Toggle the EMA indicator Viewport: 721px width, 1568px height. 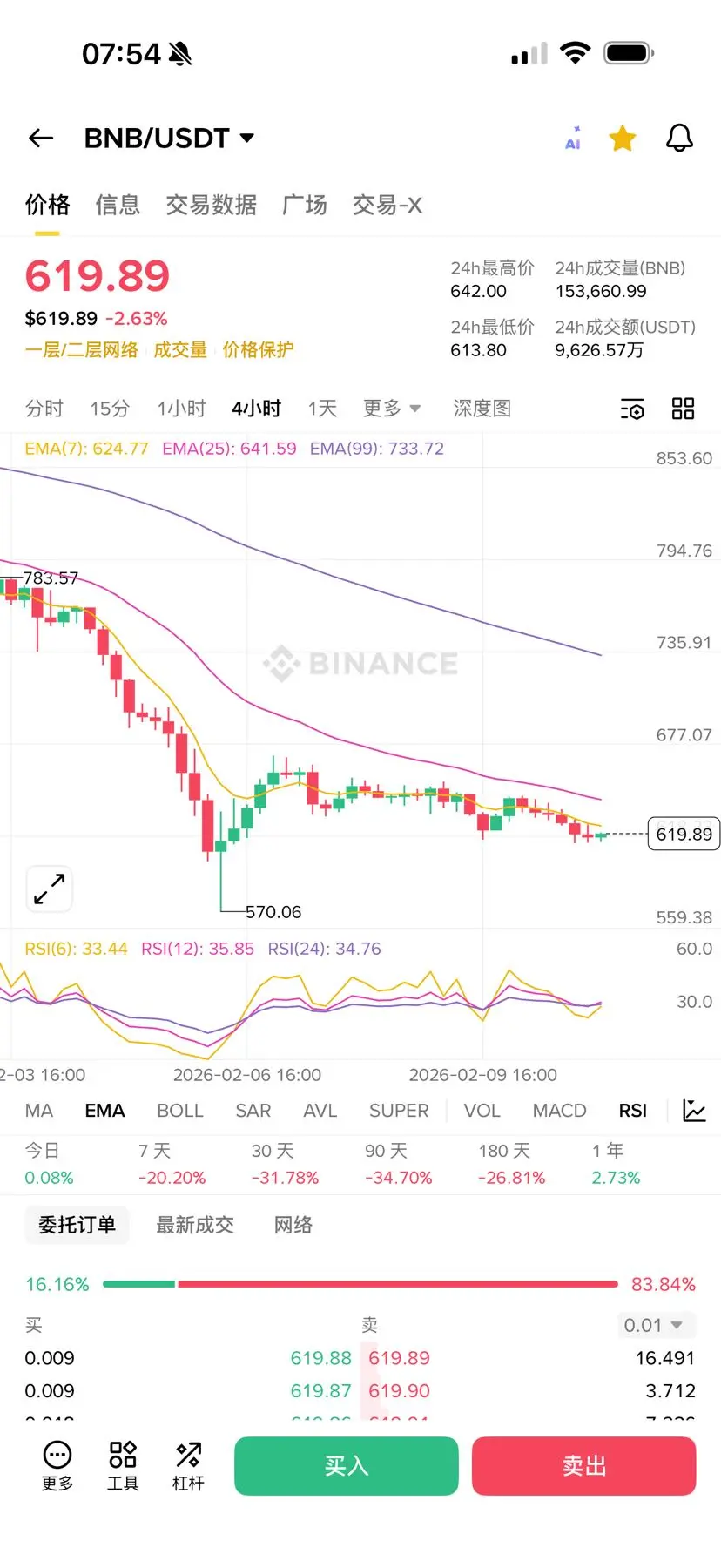pos(104,1111)
